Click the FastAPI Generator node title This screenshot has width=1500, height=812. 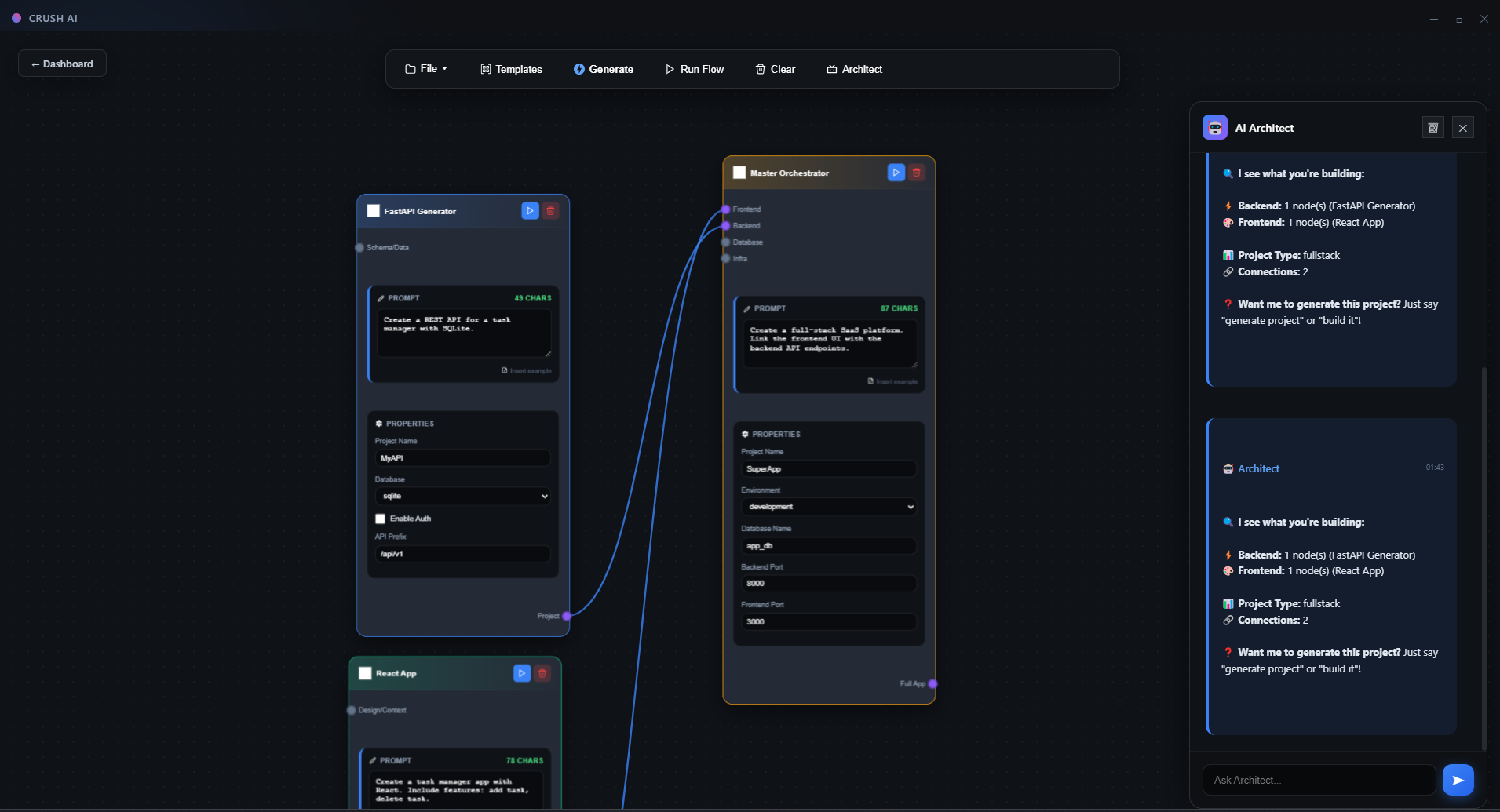coord(420,211)
